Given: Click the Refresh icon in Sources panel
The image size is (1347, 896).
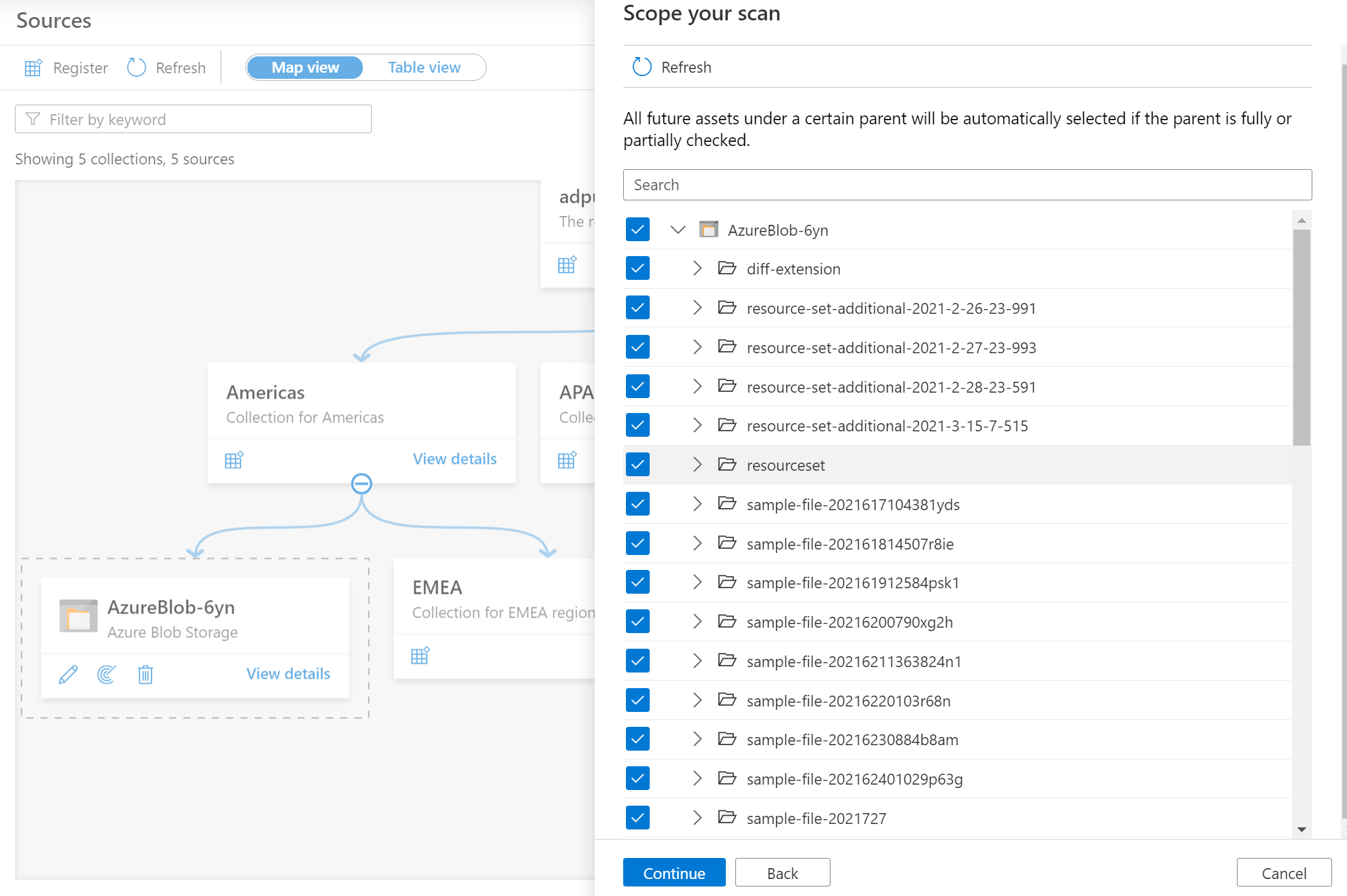Looking at the screenshot, I should pos(137,67).
